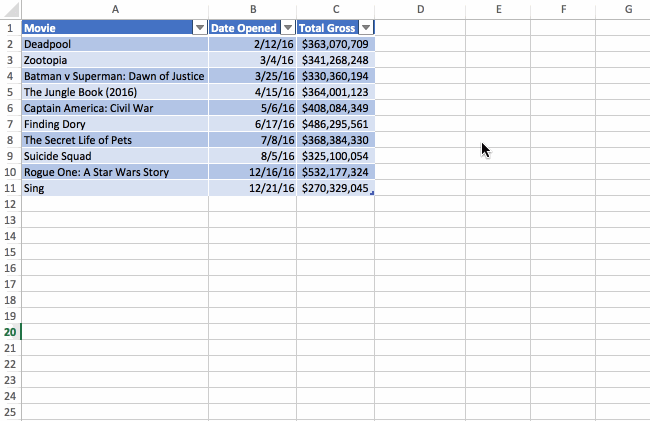650x421 pixels.
Task: Select the 12/21/16 date cell
Action: (252, 188)
